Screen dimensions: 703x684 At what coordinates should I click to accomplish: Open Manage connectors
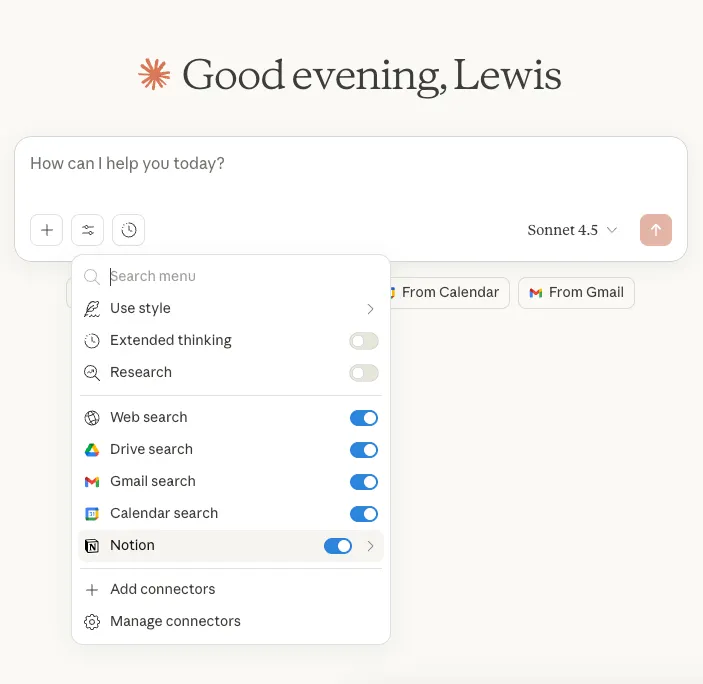point(231,622)
